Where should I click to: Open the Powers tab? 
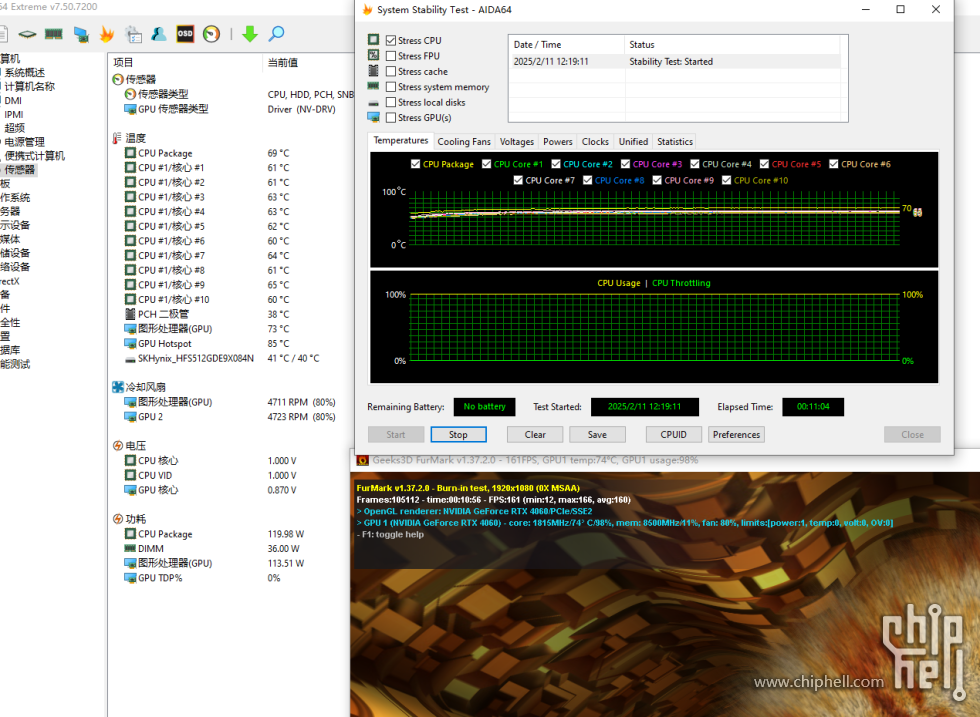[558, 142]
